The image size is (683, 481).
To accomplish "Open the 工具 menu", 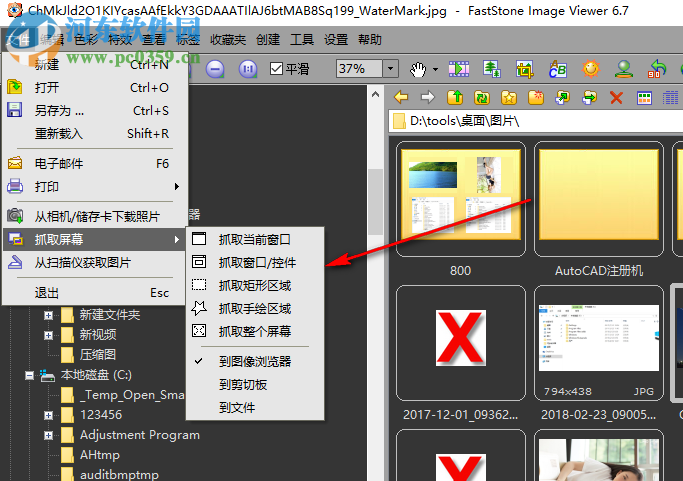I will coord(302,40).
